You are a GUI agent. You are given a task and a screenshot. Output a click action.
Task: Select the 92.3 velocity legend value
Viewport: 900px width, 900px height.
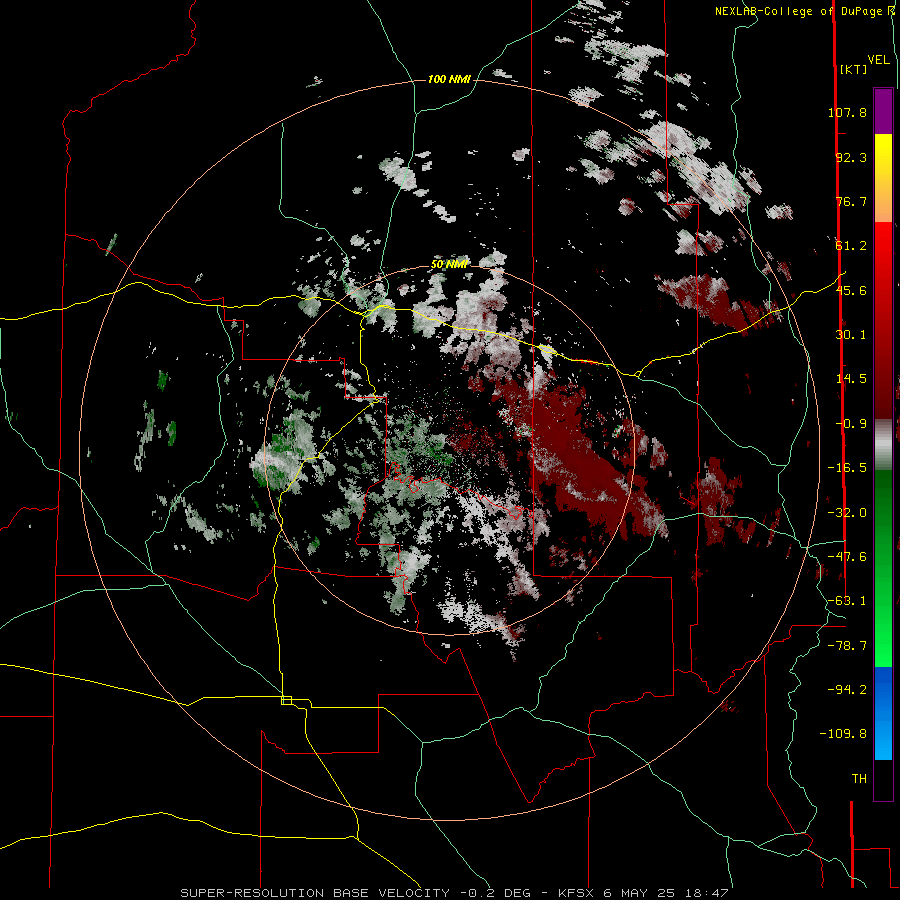[851, 157]
